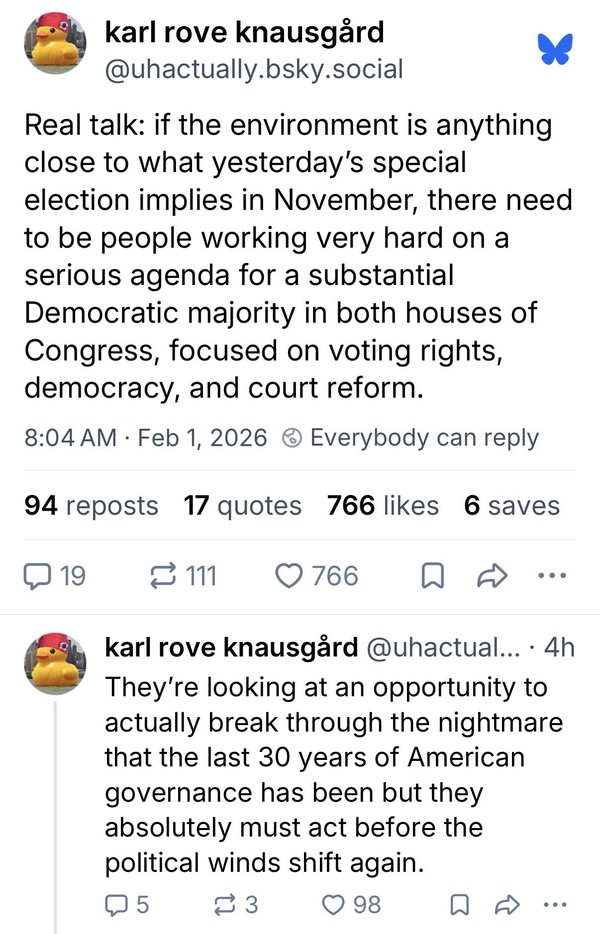Repost the follow-up post (3 reposts)
The height and width of the screenshot is (934, 600).
(224, 904)
